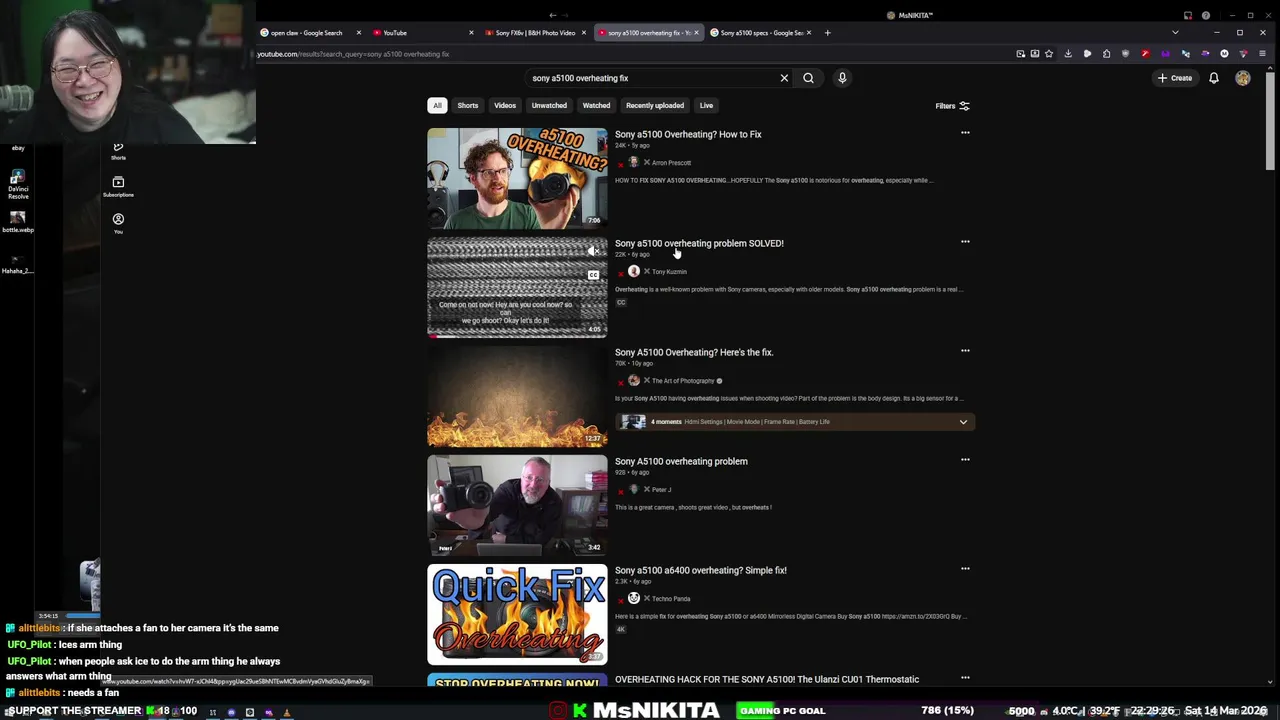This screenshot has height=720, width=1280.
Task: Select the 'Watched' filter chip
Action: click(x=596, y=105)
